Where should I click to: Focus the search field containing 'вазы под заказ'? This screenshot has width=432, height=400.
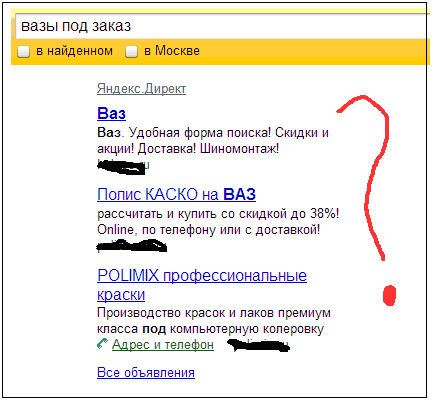click(221, 26)
